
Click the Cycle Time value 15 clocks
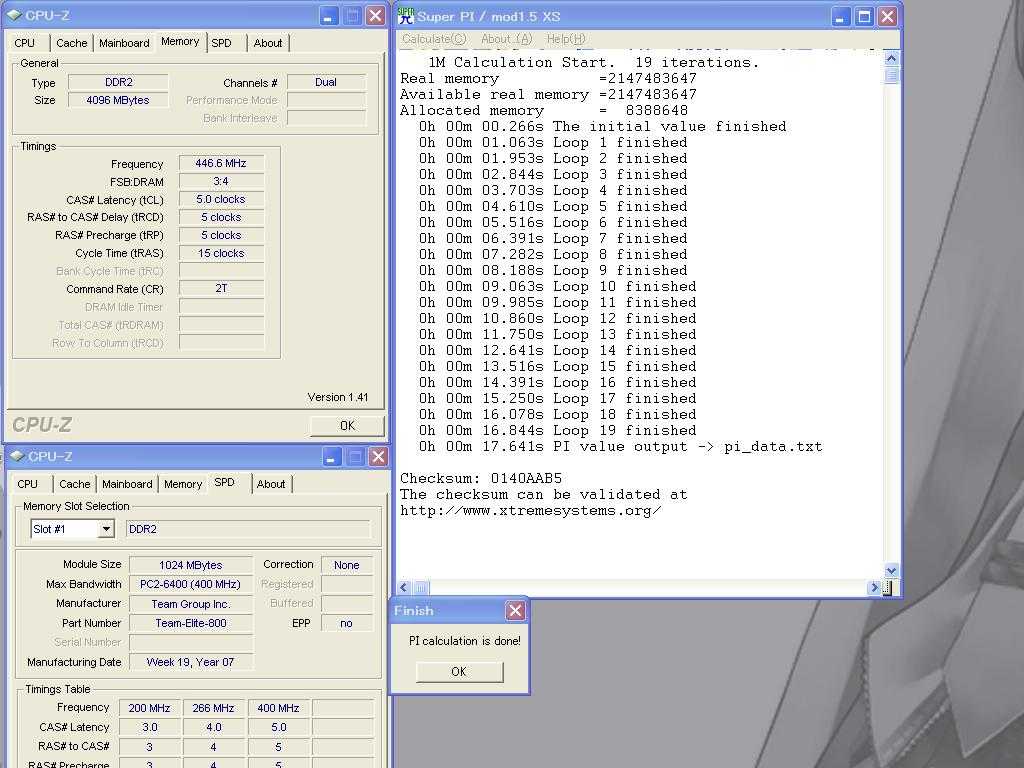pyautogui.click(x=221, y=253)
